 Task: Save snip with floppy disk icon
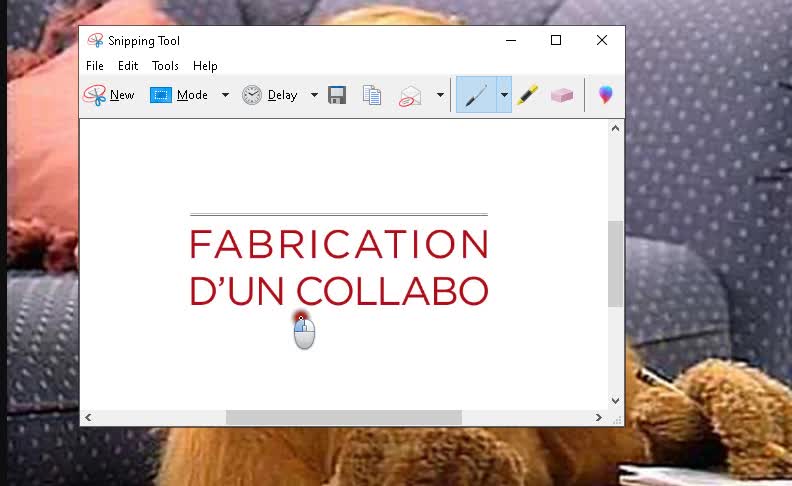(x=337, y=95)
